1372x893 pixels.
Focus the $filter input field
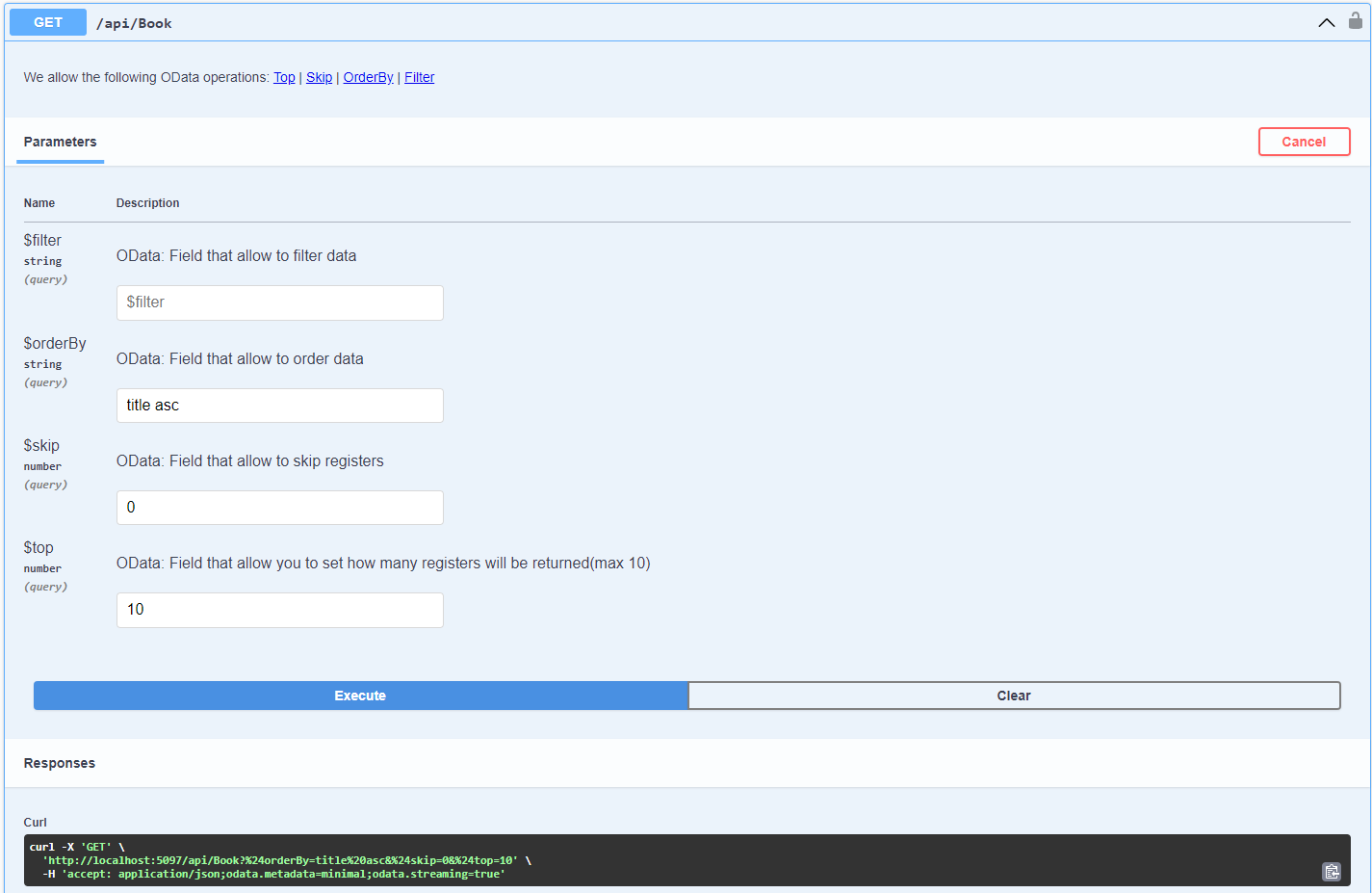[279, 302]
